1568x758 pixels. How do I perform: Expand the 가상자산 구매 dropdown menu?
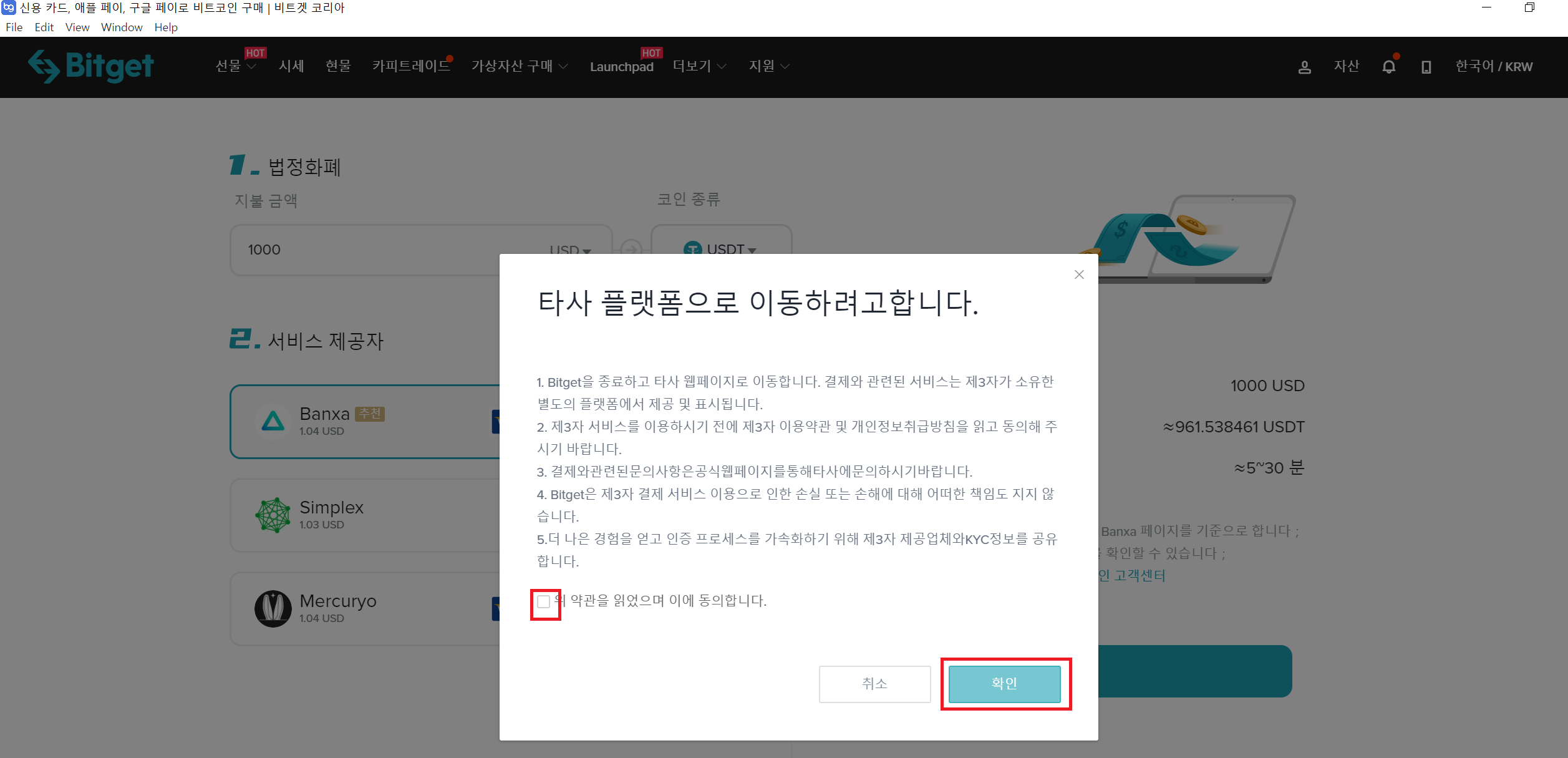pyautogui.click(x=519, y=66)
